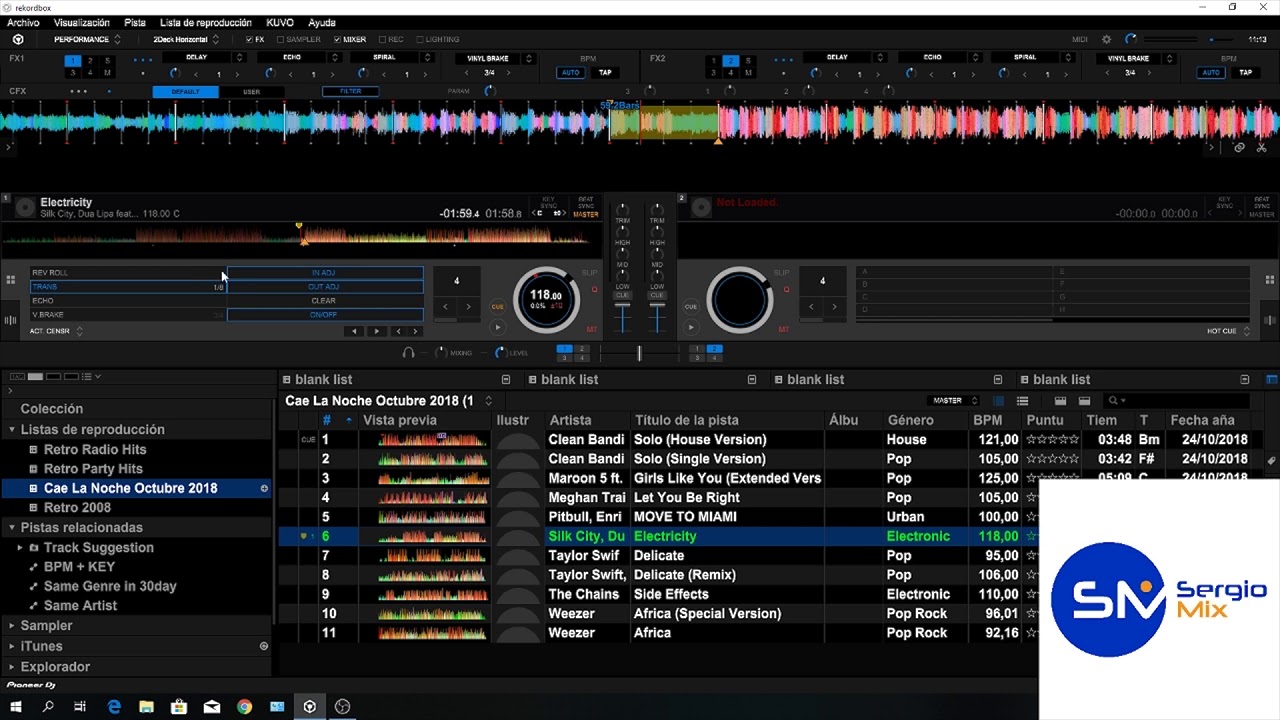This screenshot has height=720, width=1280.
Task: Click FX1 TAP button
Action: [x=605, y=73]
